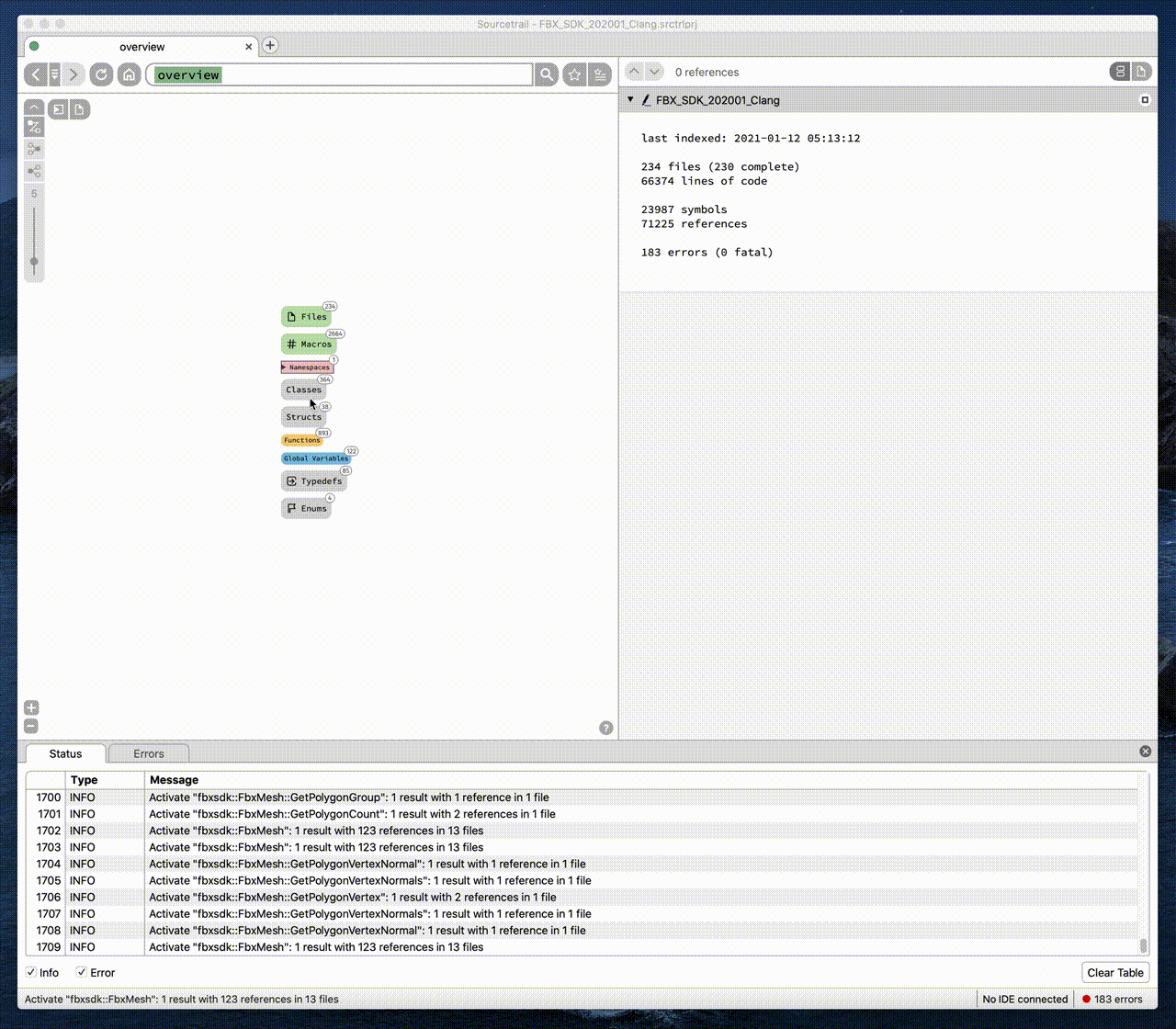1176x1029 pixels.
Task: Collapse the FBX_SDK_202001_Clang file section
Action: [630, 100]
